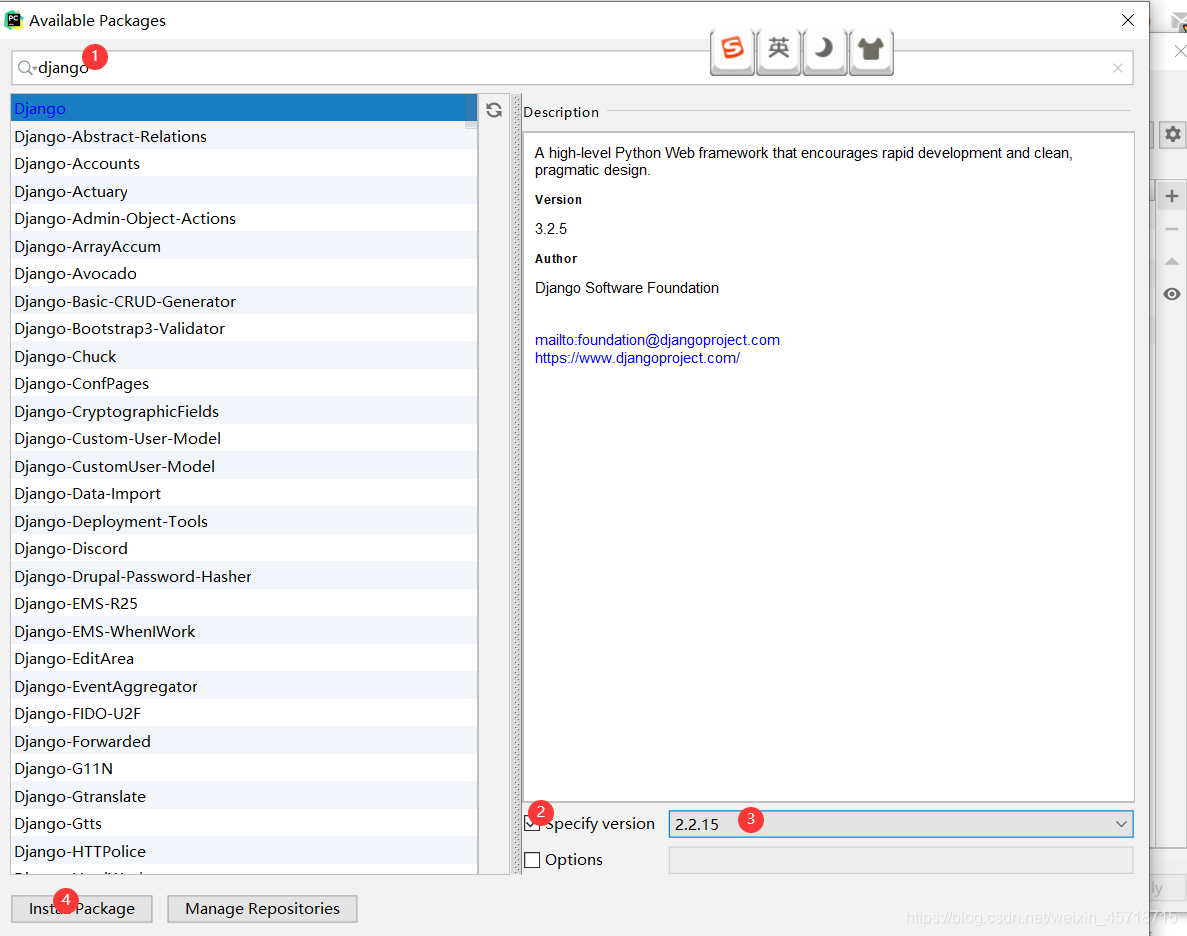Click the Manage Repositories button
The width and height of the screenshot is (1187, 936).
click(x=262, y=909)
